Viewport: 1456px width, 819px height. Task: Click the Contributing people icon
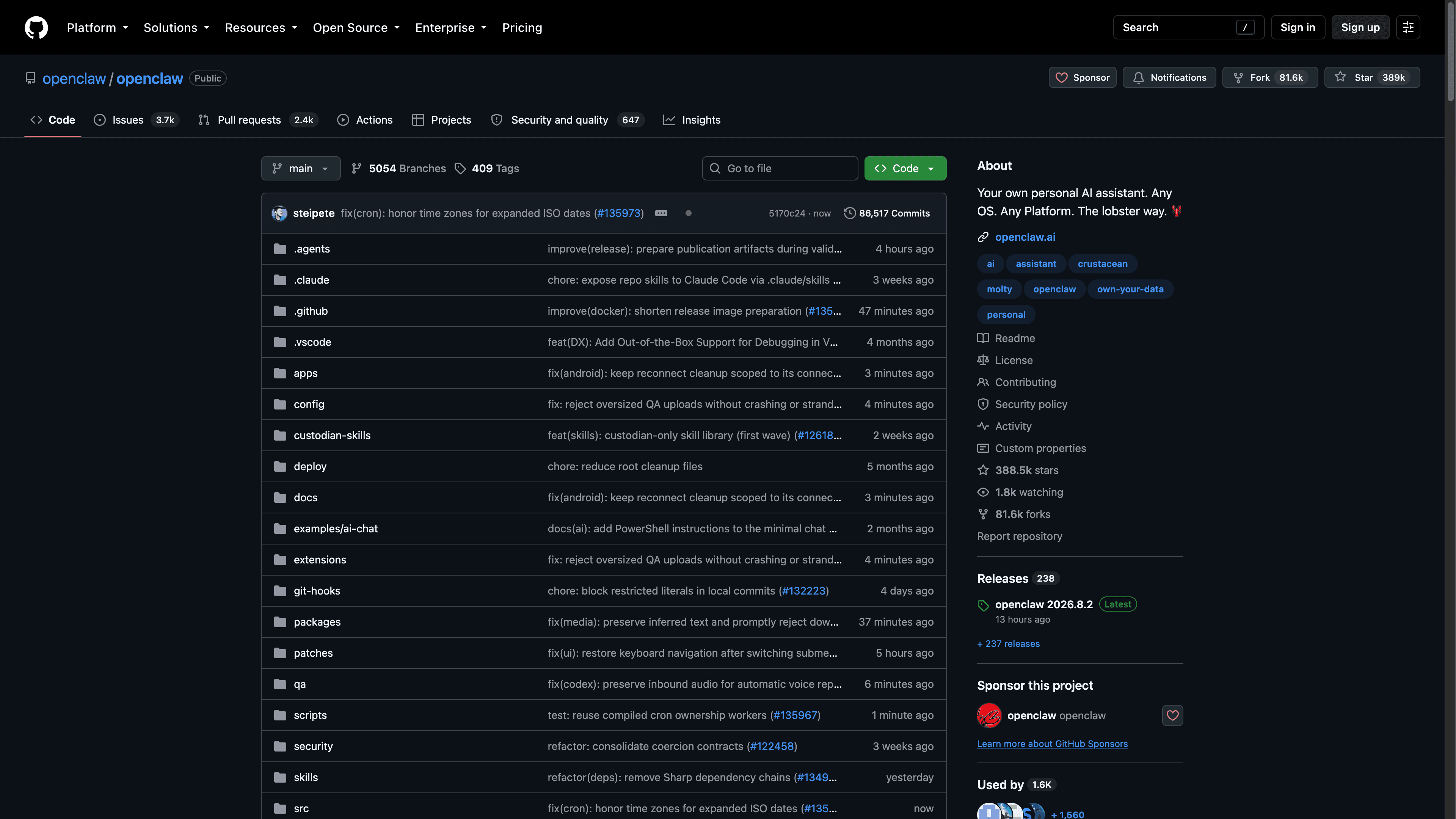(x=983, y=382)
